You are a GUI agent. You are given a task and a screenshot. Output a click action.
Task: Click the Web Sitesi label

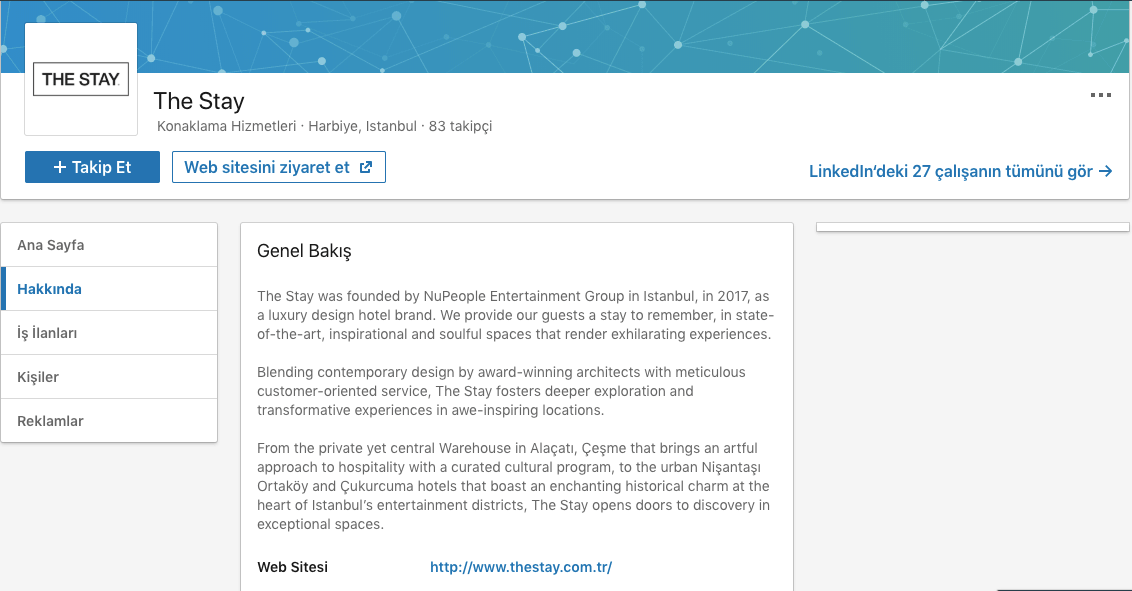tap(292, 567)
